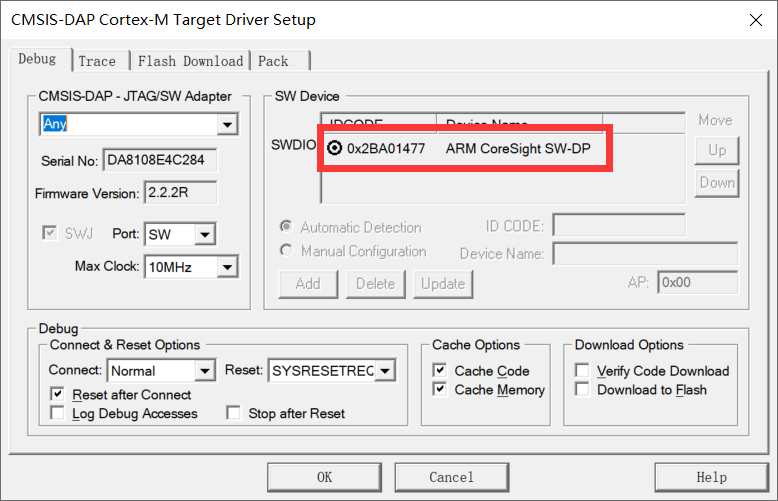Expand the Port dropdown set to SW

coord(205,235)
